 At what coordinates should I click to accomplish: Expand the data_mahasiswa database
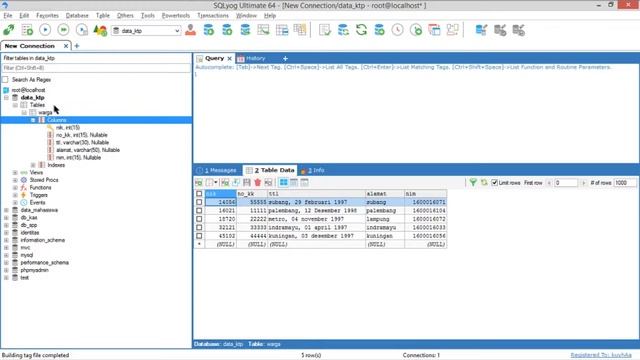click(7, 210)
